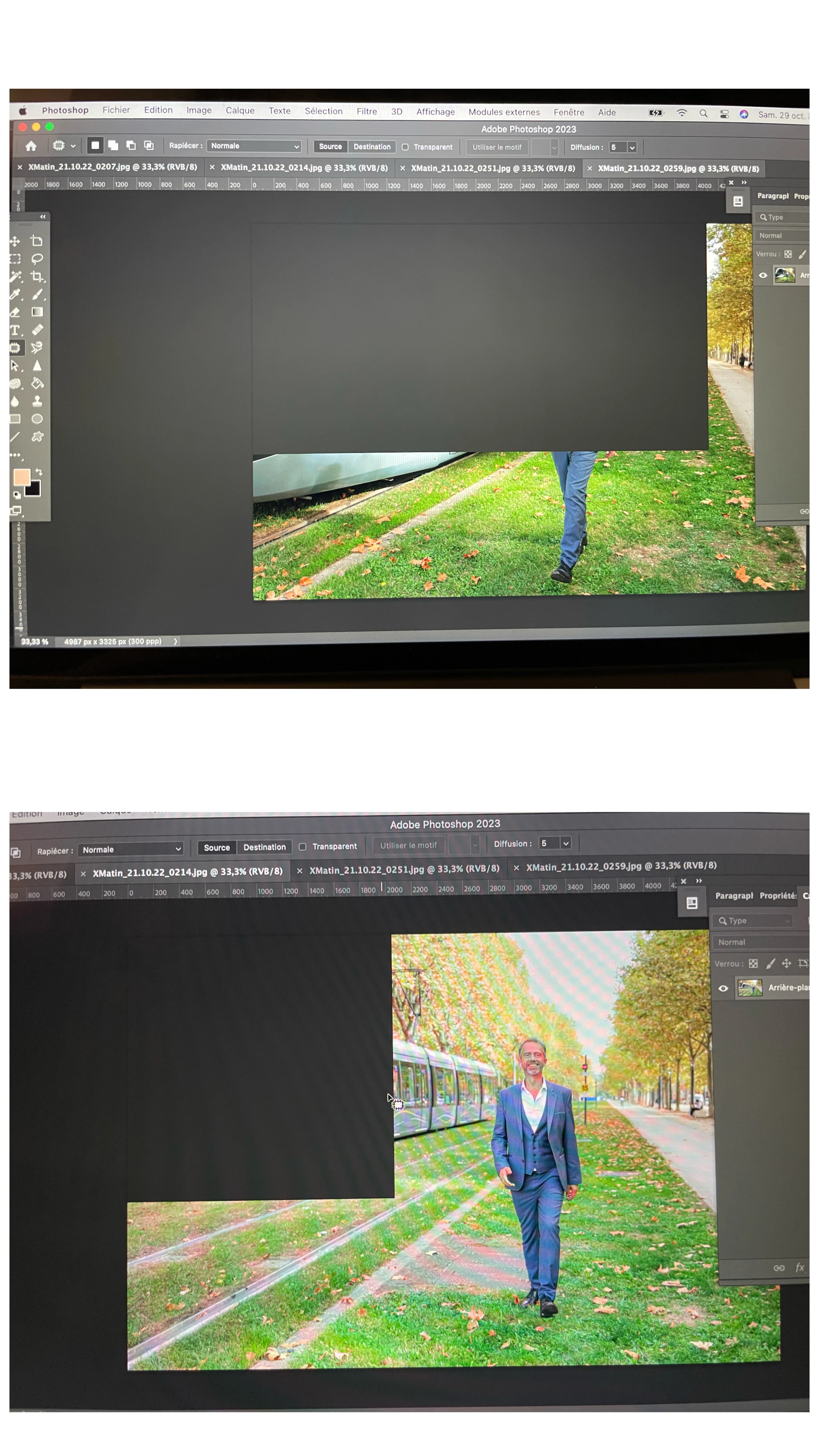Screen dimensions: 819x1456
Task: Open the Filtre menu
Action: (x=366, y=111)
